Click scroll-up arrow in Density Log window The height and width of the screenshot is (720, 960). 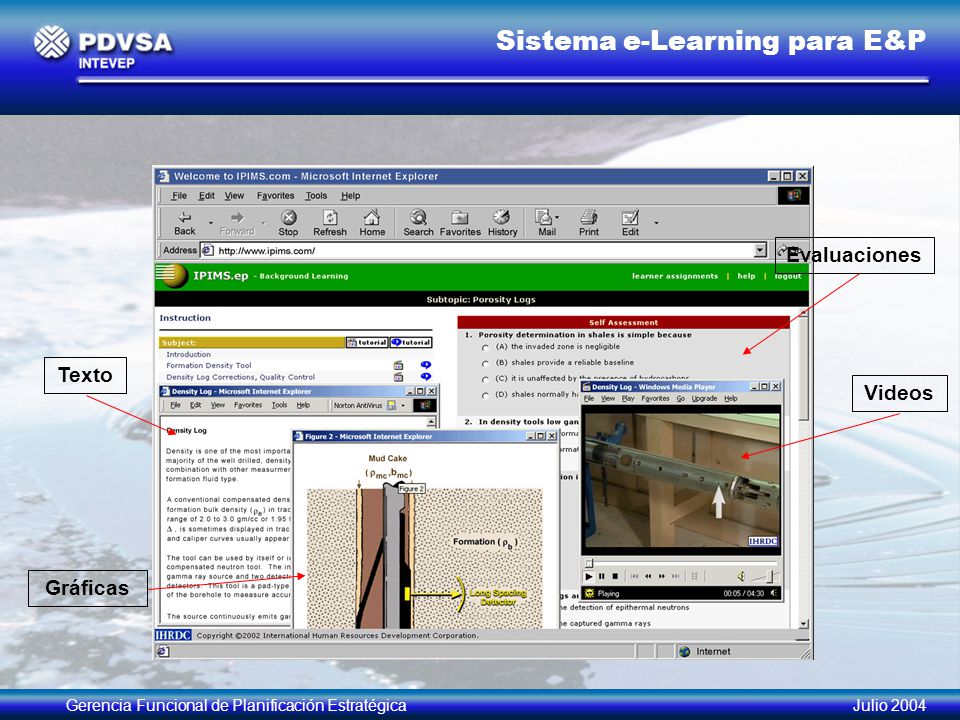pos(431,422)
